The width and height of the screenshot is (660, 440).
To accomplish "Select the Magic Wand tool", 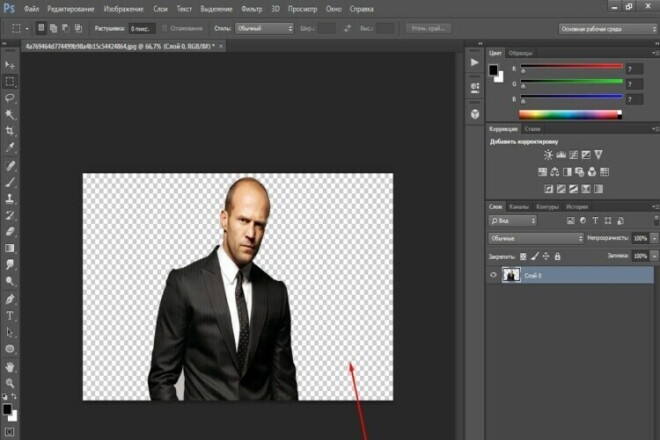I will [10, 115].
